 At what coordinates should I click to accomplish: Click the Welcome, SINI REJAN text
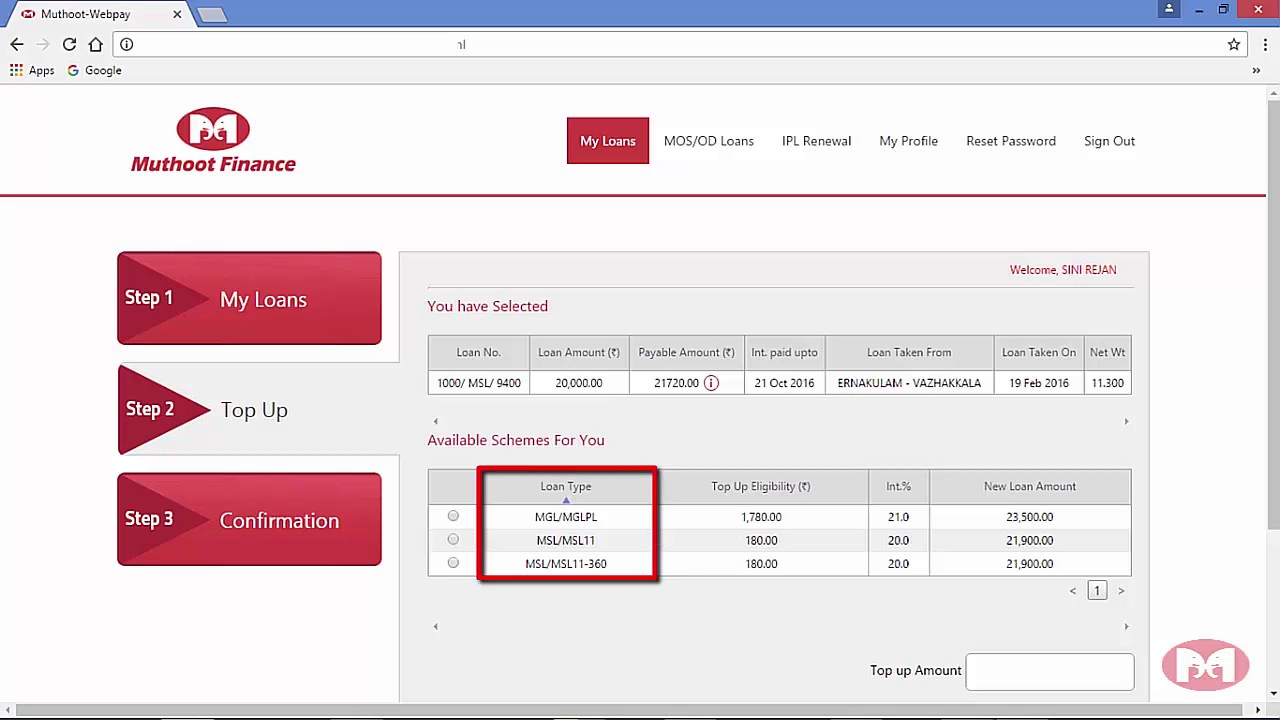pos(1063,270)
